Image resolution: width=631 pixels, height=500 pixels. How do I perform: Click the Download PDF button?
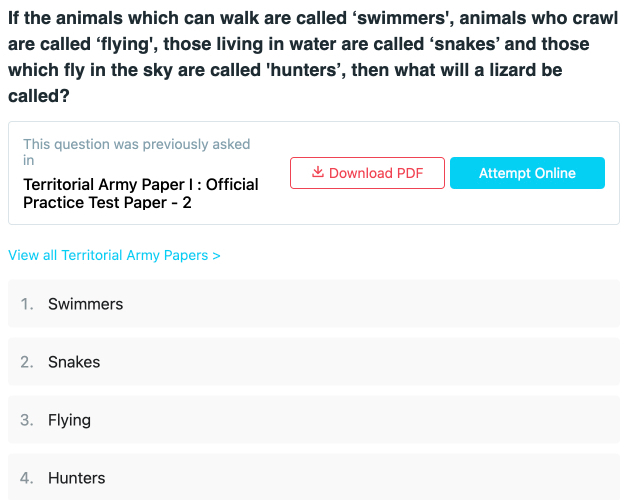tap(367, 173)
